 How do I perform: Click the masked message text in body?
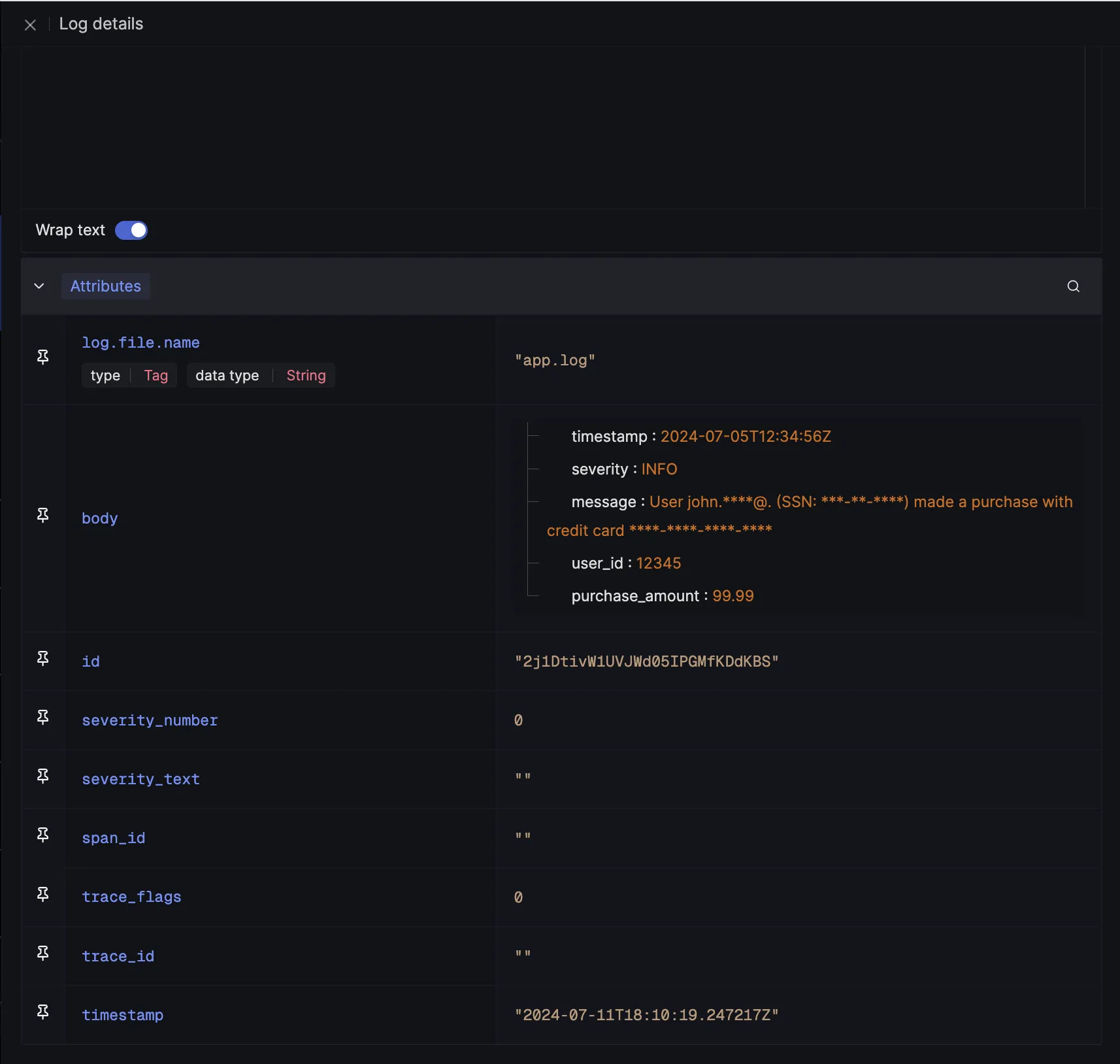pos(810,516)
